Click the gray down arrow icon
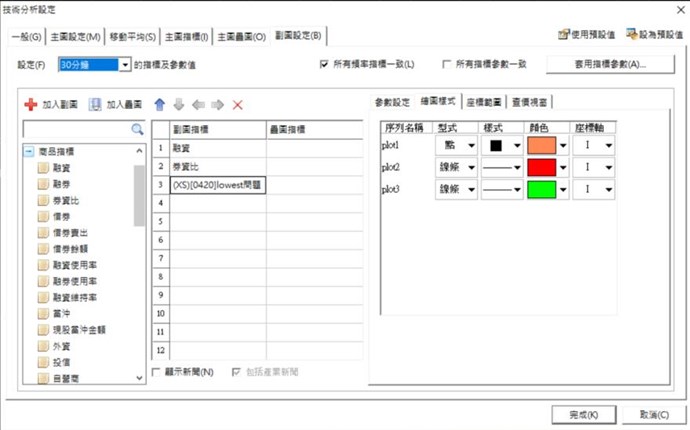690x430 pixels. (179, 105)
